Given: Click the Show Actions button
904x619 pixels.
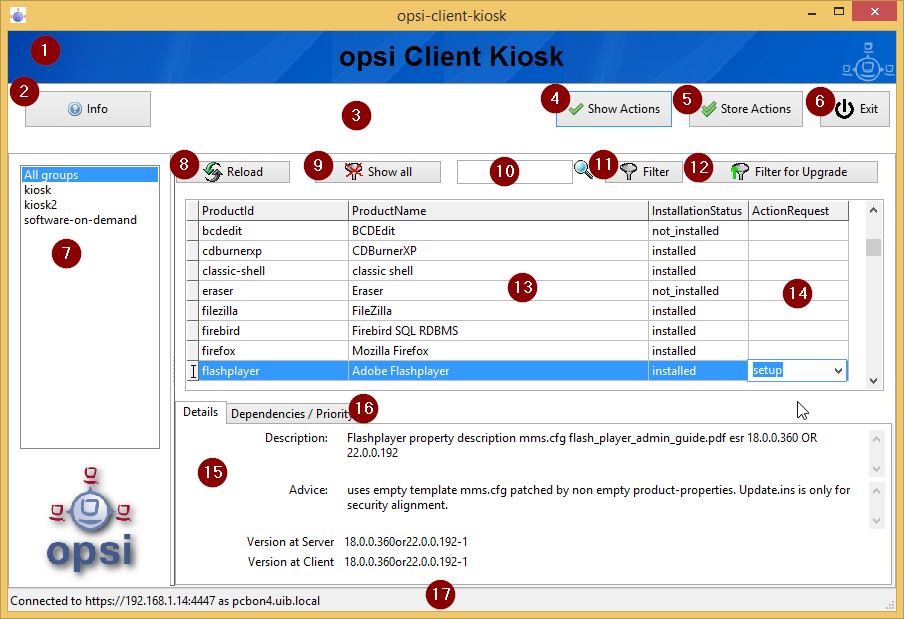Looking at the screenshot, I should click(x=613, y=109).
